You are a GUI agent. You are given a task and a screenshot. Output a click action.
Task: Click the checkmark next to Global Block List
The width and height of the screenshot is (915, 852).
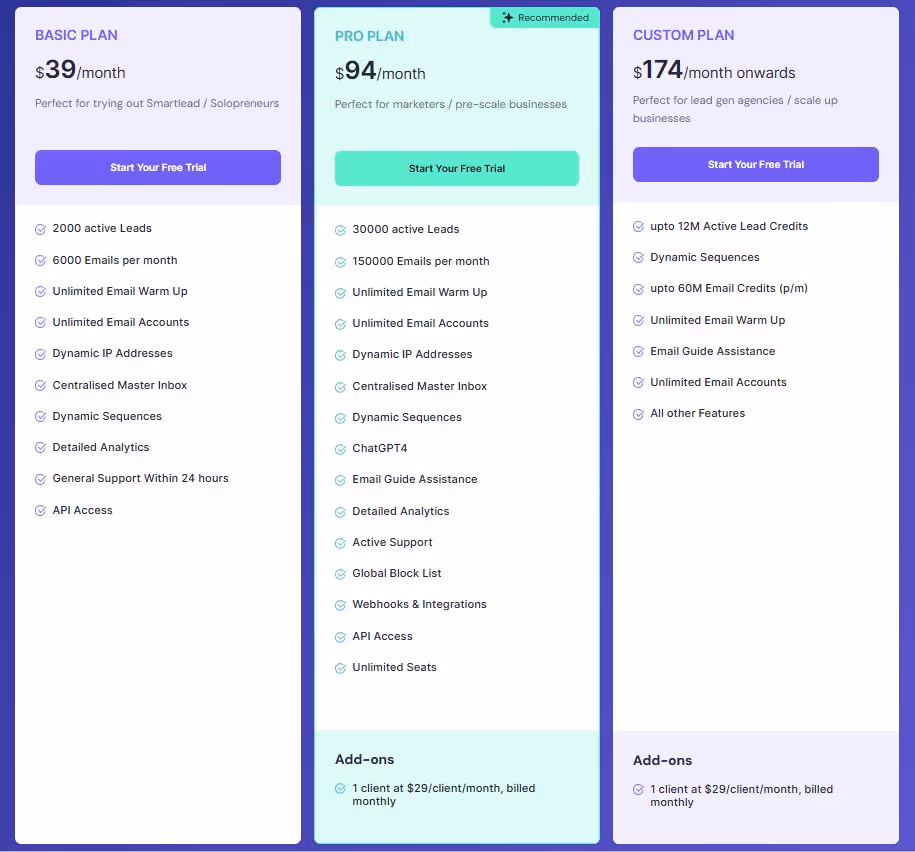pos(339,573)
